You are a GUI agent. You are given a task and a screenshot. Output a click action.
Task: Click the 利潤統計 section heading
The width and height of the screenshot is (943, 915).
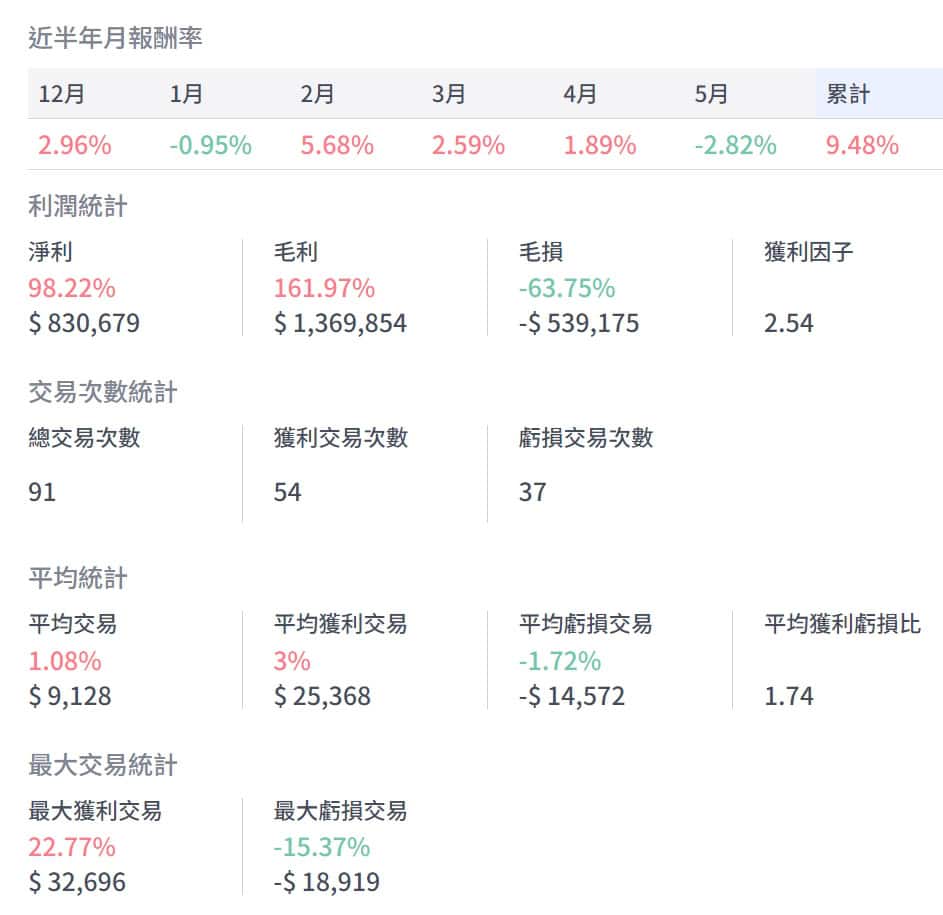78,207
